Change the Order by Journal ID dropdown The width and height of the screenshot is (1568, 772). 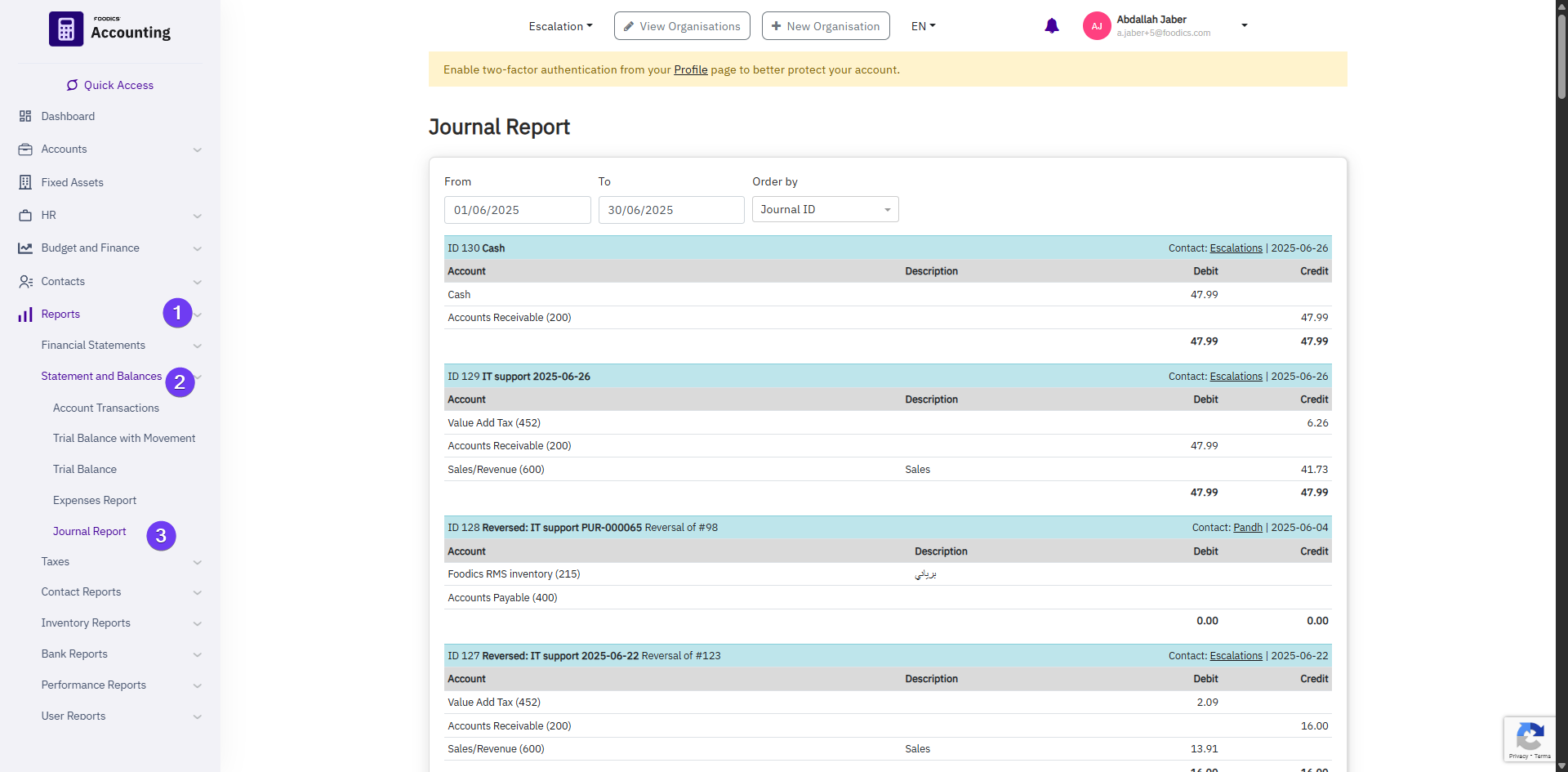pos(825,209)
